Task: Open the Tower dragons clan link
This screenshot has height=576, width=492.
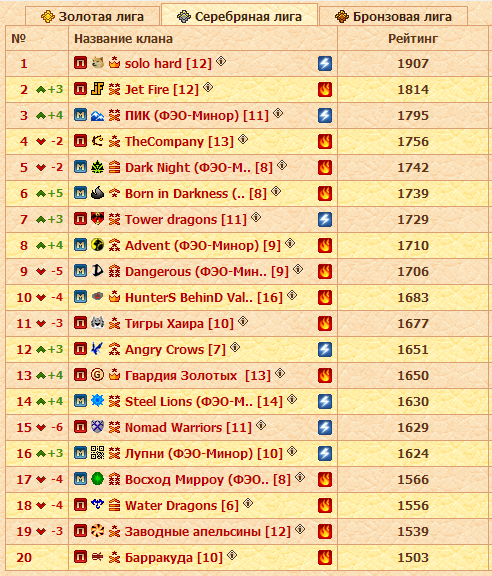Action: point(186,220)
